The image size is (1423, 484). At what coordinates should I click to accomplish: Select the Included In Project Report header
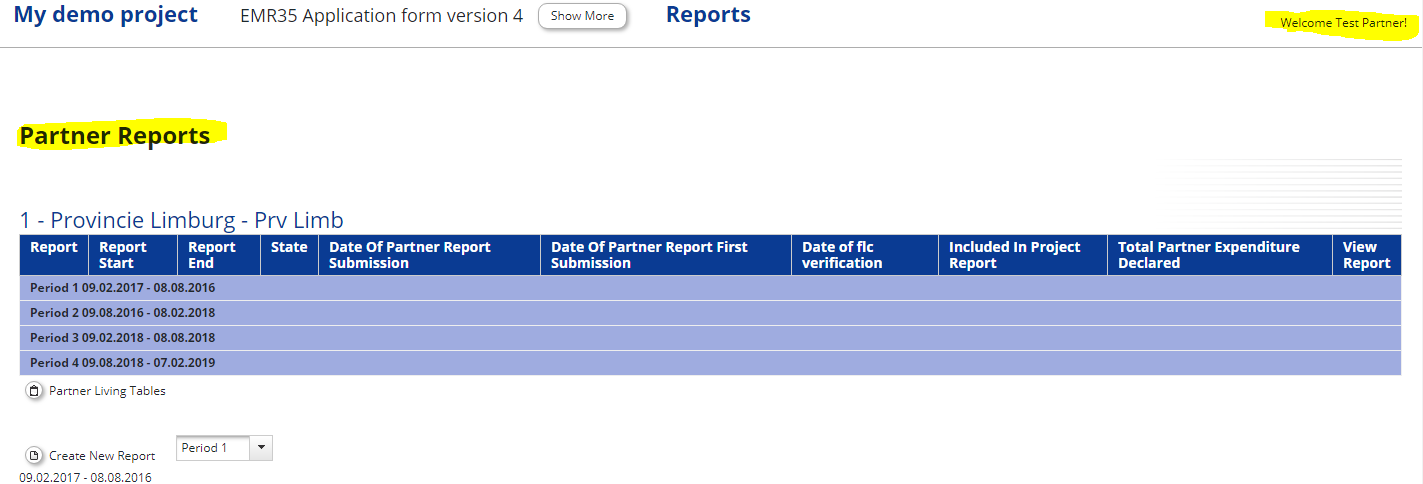click(x=1014, y=255)
